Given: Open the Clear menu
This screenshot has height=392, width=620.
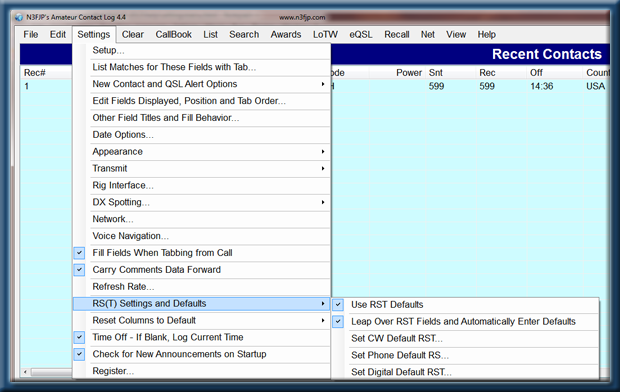Looking at the screenshot, I should click(x=132, y=34).
